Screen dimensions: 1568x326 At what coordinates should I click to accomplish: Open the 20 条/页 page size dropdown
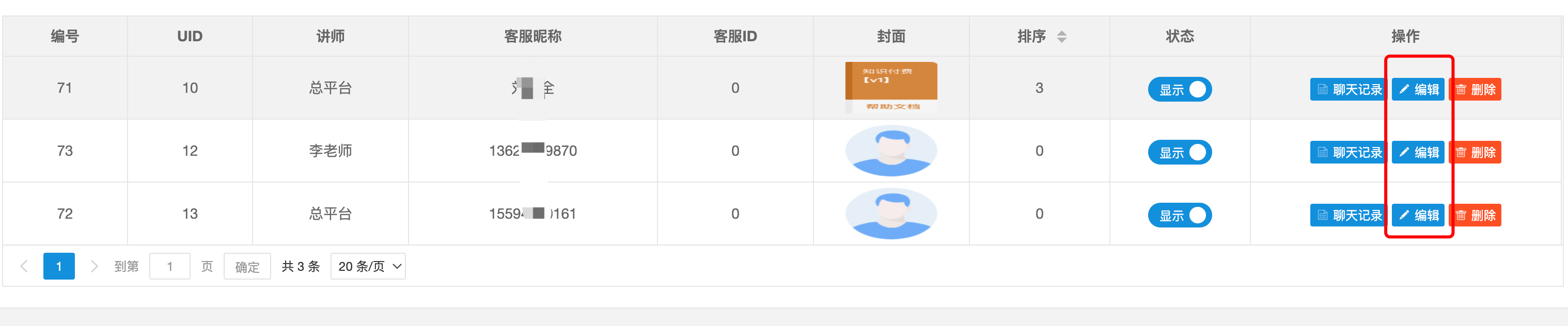368,266
